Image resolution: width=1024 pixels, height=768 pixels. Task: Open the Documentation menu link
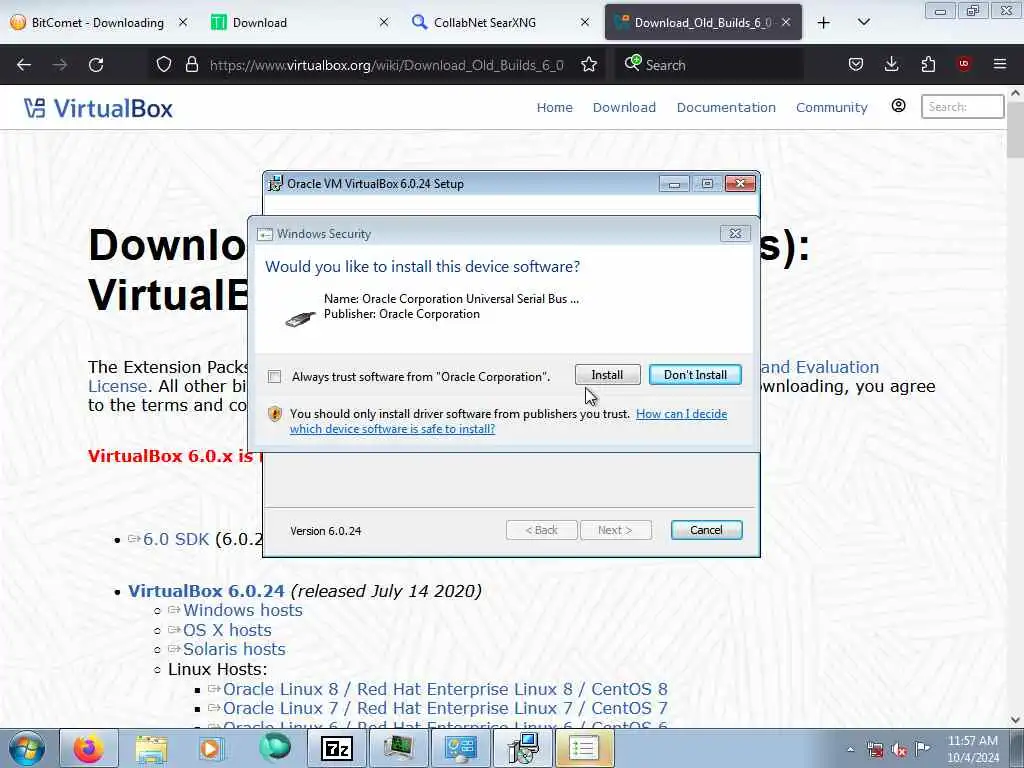click(x=726, y=107)
